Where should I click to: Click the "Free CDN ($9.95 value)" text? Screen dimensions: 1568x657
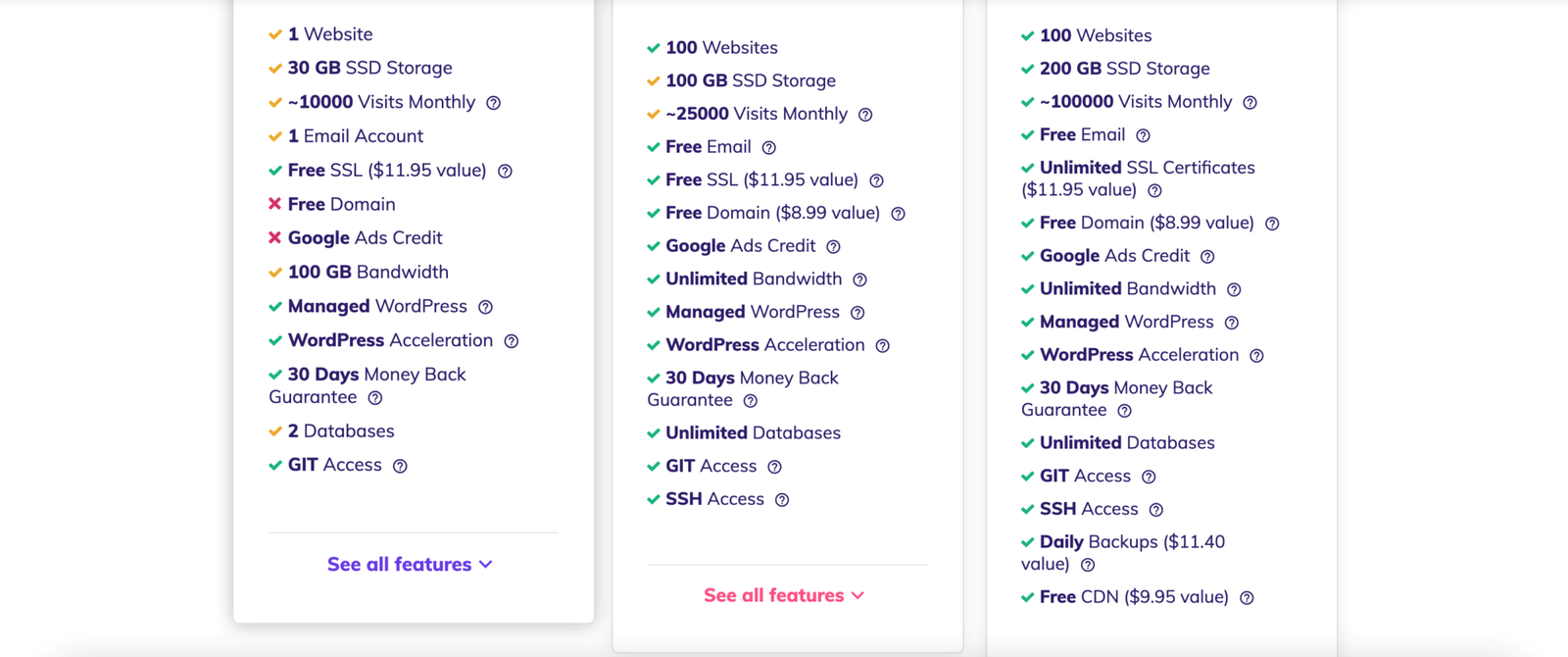[x=1134, y=597]
